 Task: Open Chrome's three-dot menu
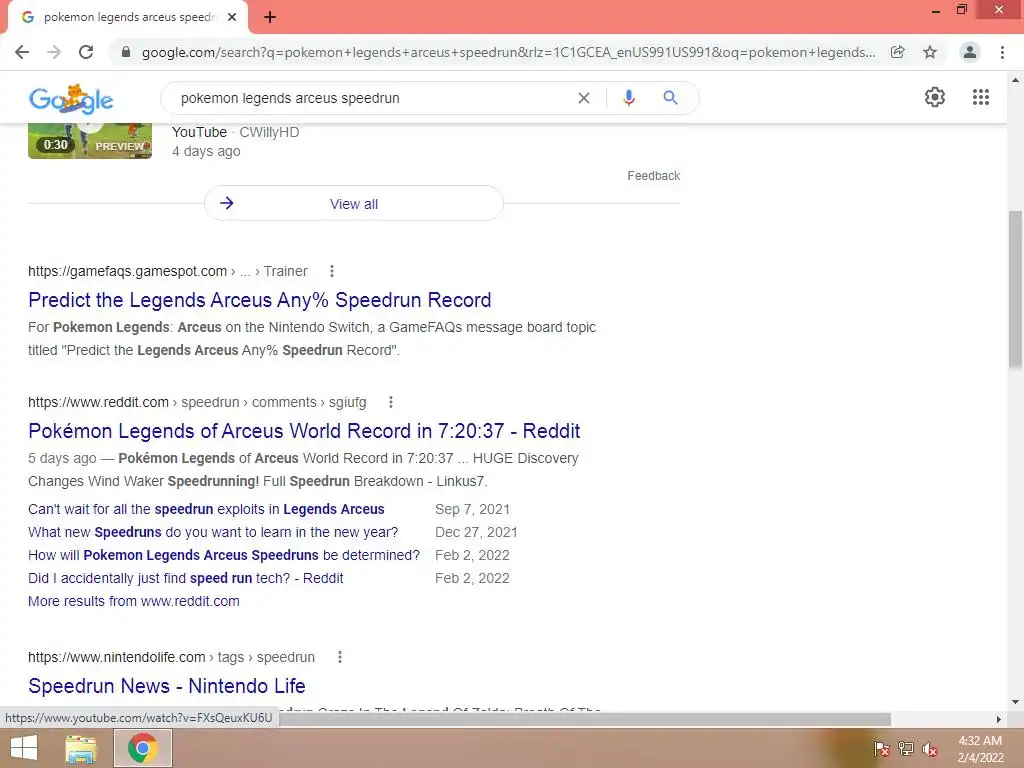pos(1002,52)
